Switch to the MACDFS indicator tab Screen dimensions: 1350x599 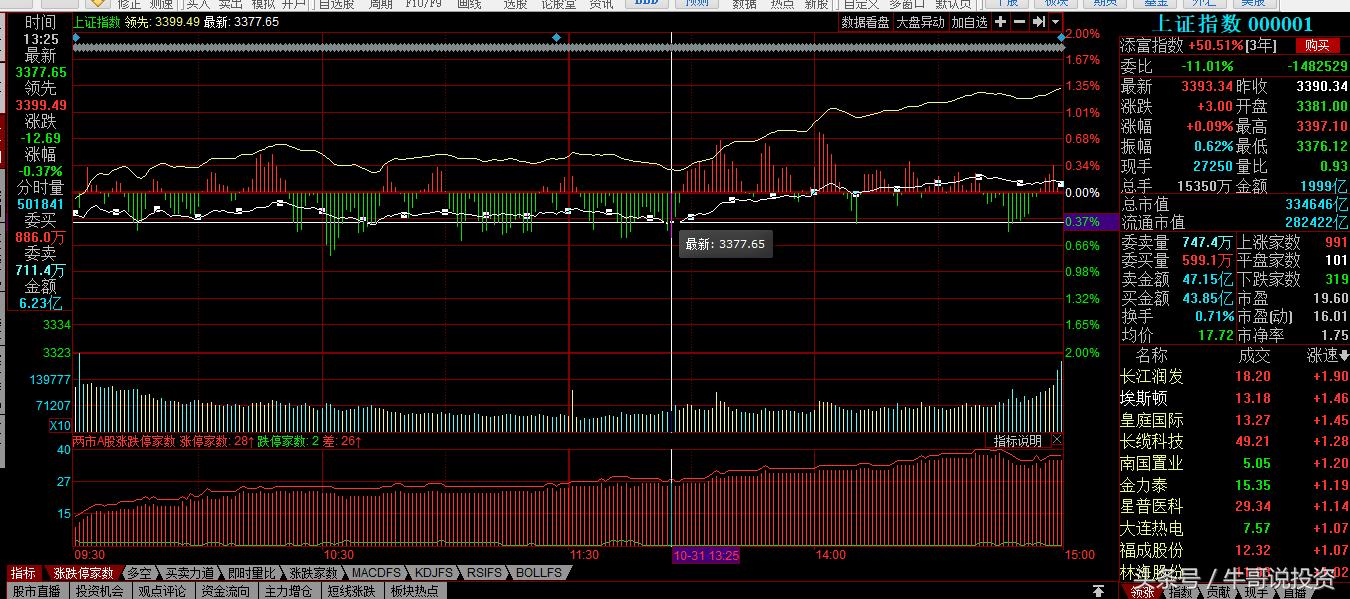click(375, 573)
